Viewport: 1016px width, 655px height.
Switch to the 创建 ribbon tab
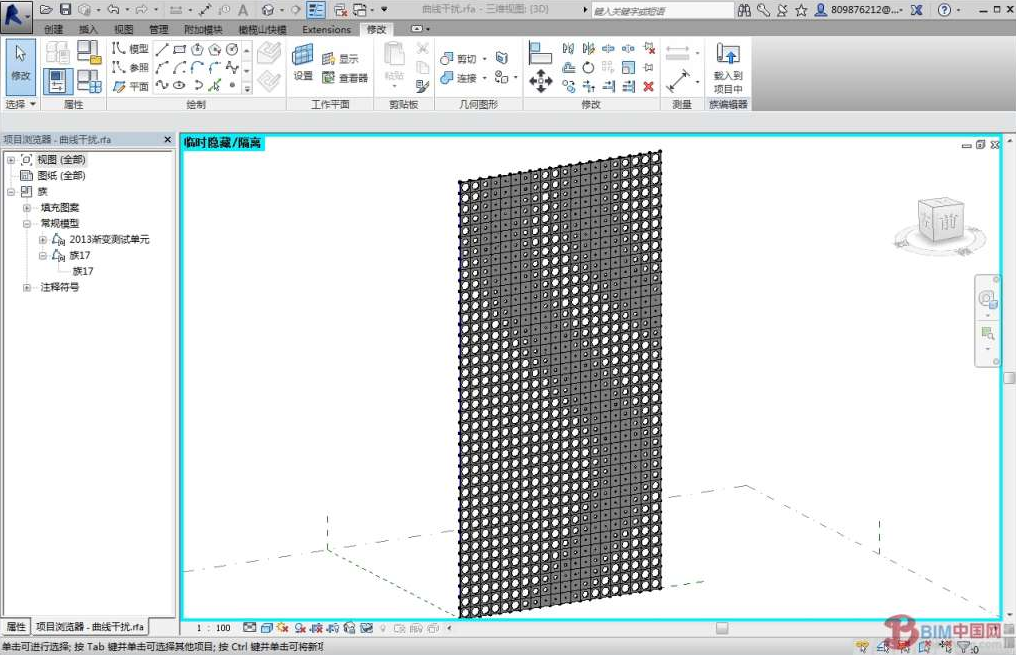[53, 30]
